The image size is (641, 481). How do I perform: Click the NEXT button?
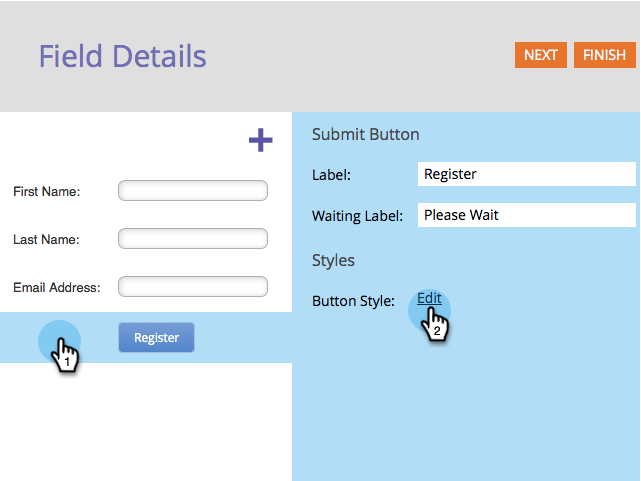[x=540, y=55]
